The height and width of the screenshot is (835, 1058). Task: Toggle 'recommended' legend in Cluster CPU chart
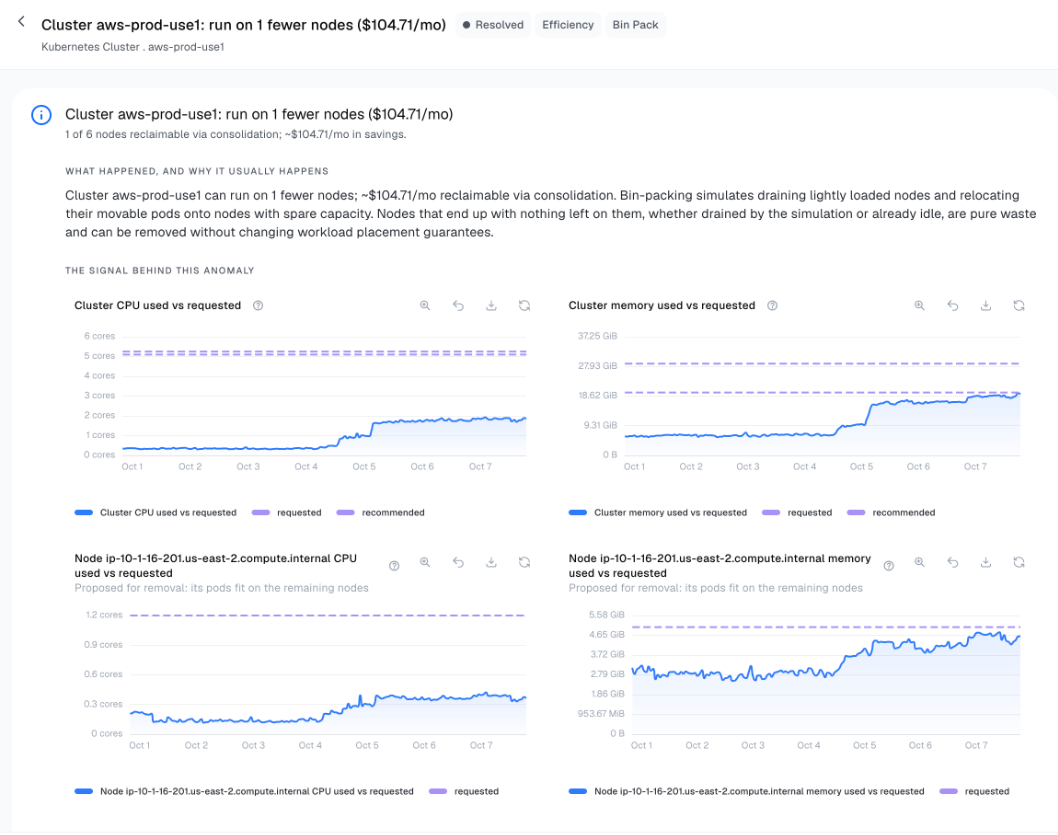(381, 513)
